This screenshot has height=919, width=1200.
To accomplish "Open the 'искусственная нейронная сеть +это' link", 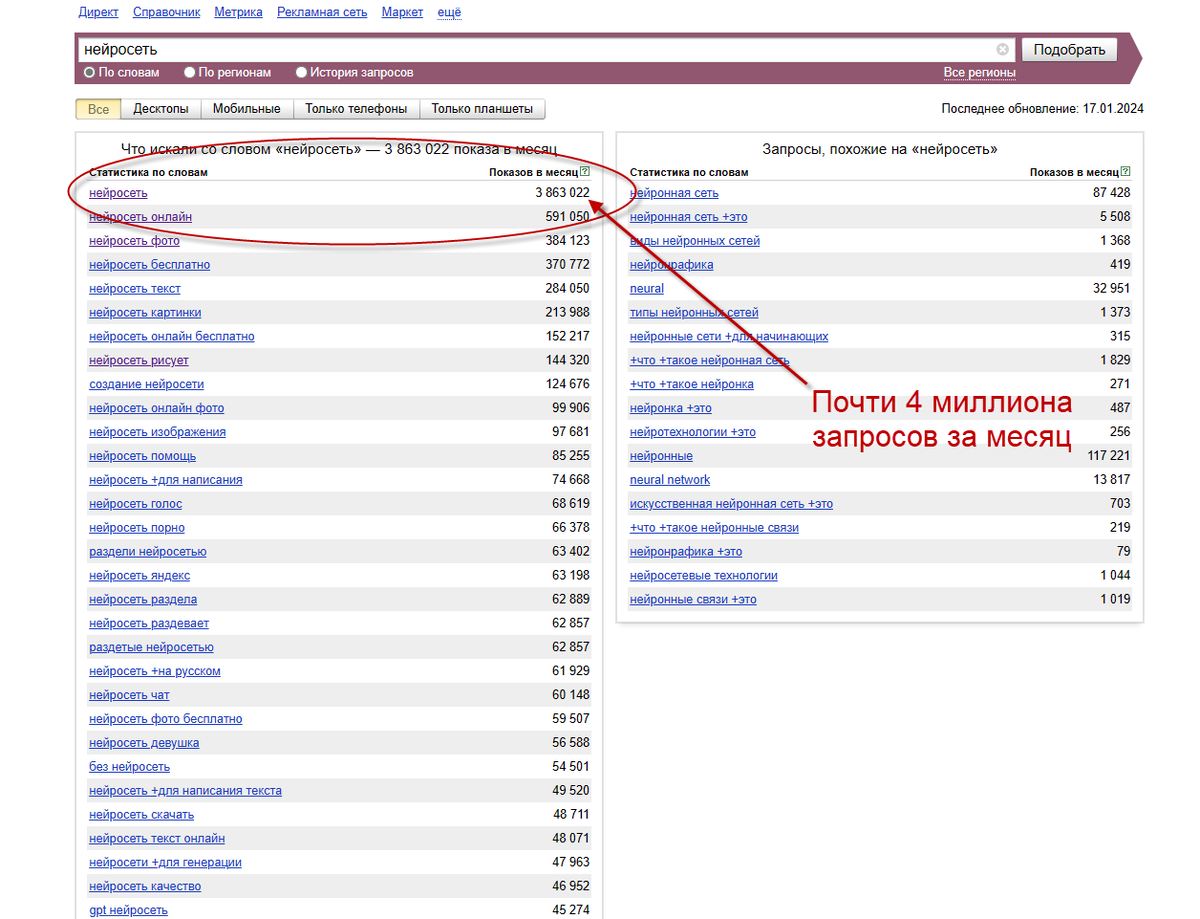I will pyautogui.click(x=731, y=504).
